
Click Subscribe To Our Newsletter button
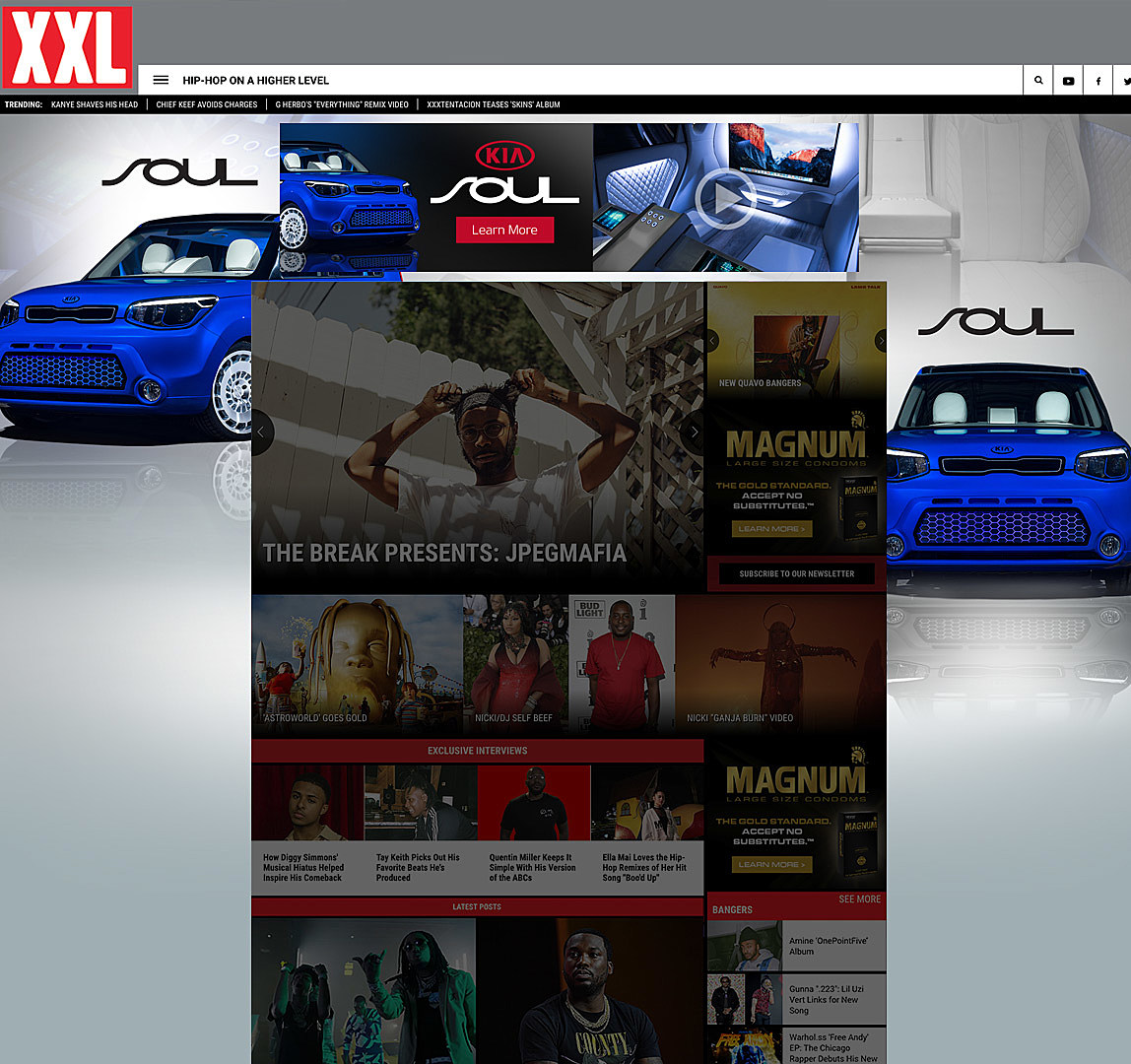click(796, 573)
